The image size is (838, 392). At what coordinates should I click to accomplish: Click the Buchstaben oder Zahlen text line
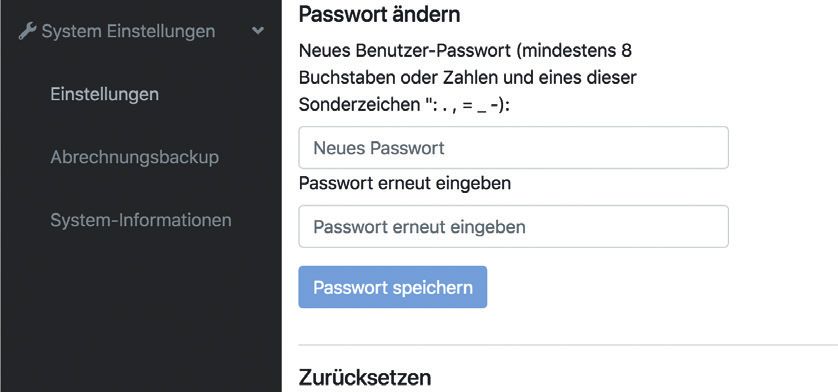pyautogui.click(x=468, y=78)
